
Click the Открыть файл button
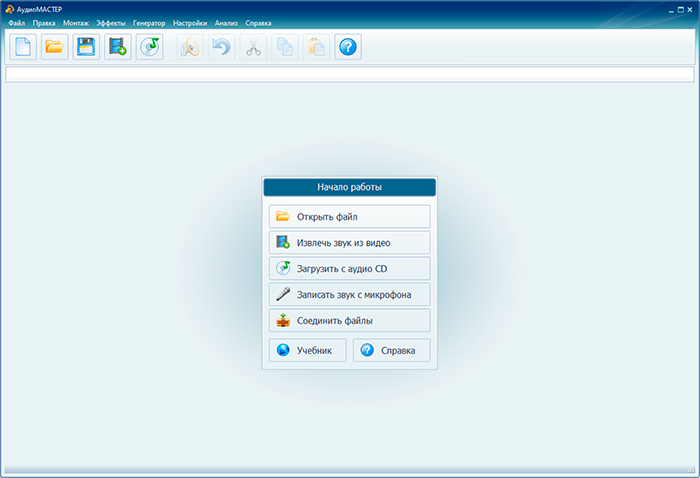pyautogui.click(x=350, y=216)
